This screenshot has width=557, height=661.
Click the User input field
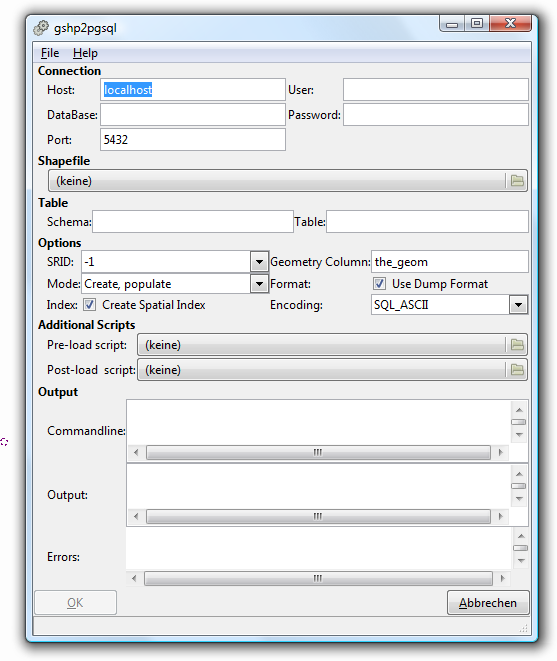pyautogui.click(x=436, y=89)
